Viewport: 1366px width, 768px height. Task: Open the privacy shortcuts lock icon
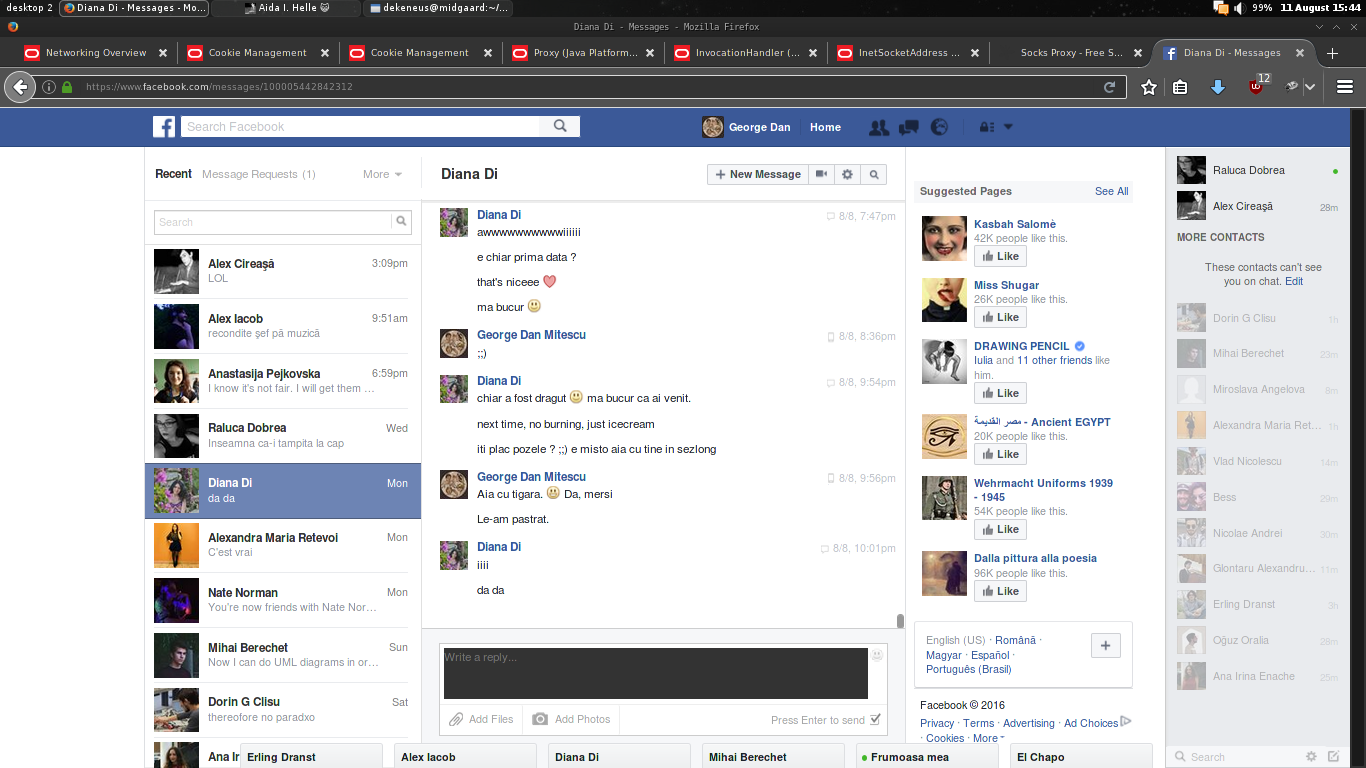tap(987, 127)
